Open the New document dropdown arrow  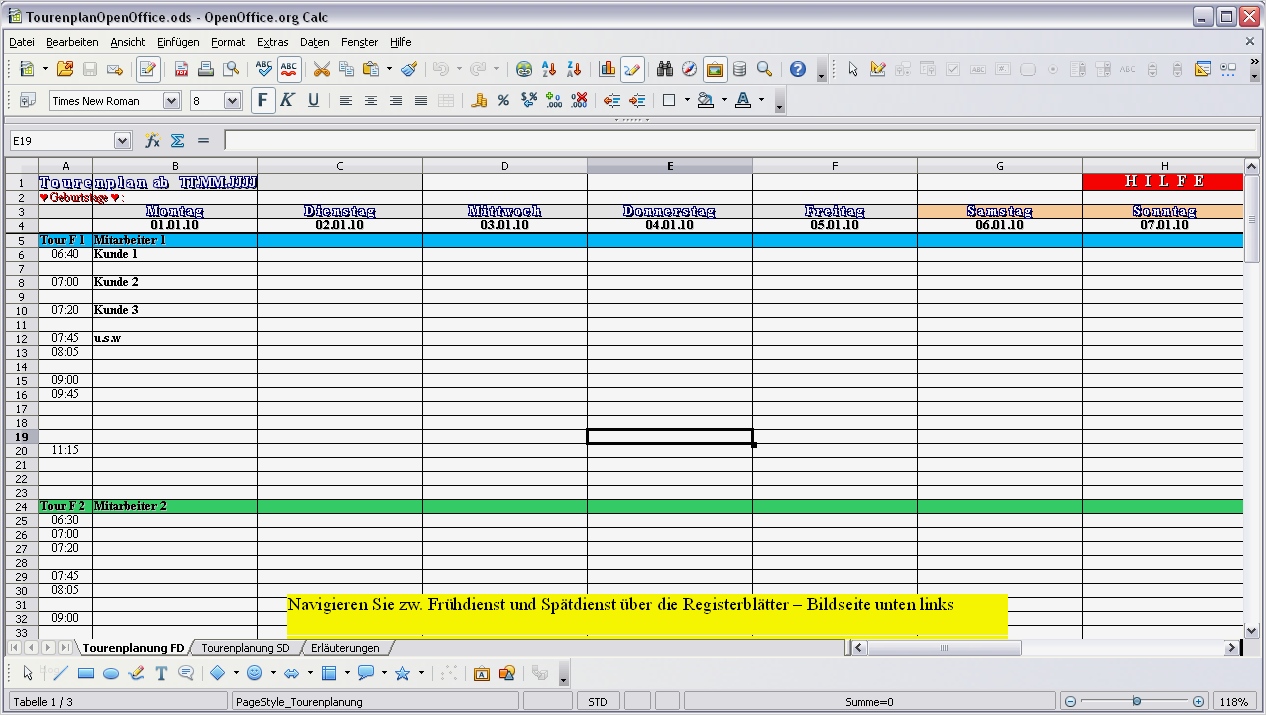pos(43,69)
